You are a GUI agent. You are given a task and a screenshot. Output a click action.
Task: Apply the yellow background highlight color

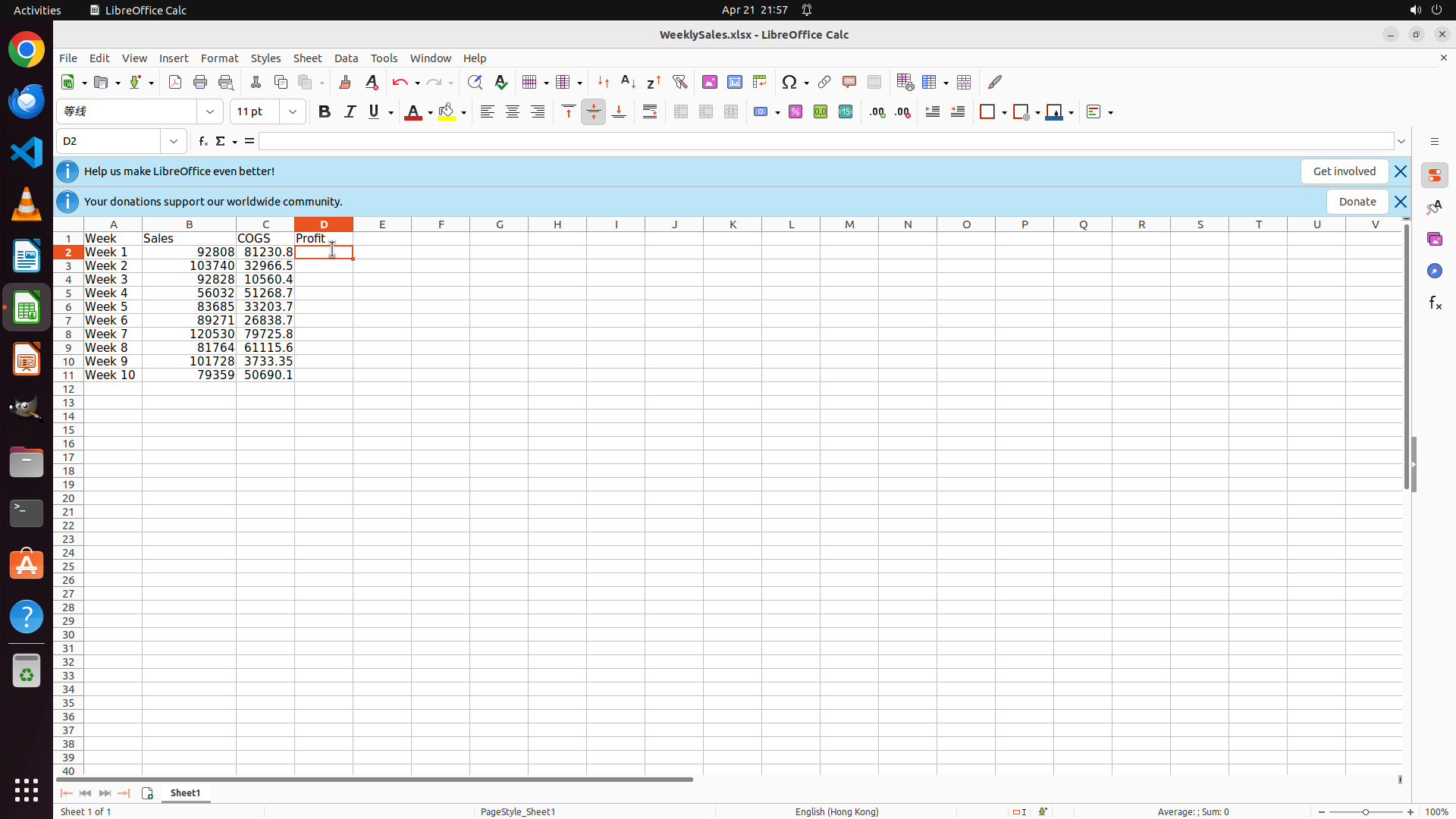447,111
